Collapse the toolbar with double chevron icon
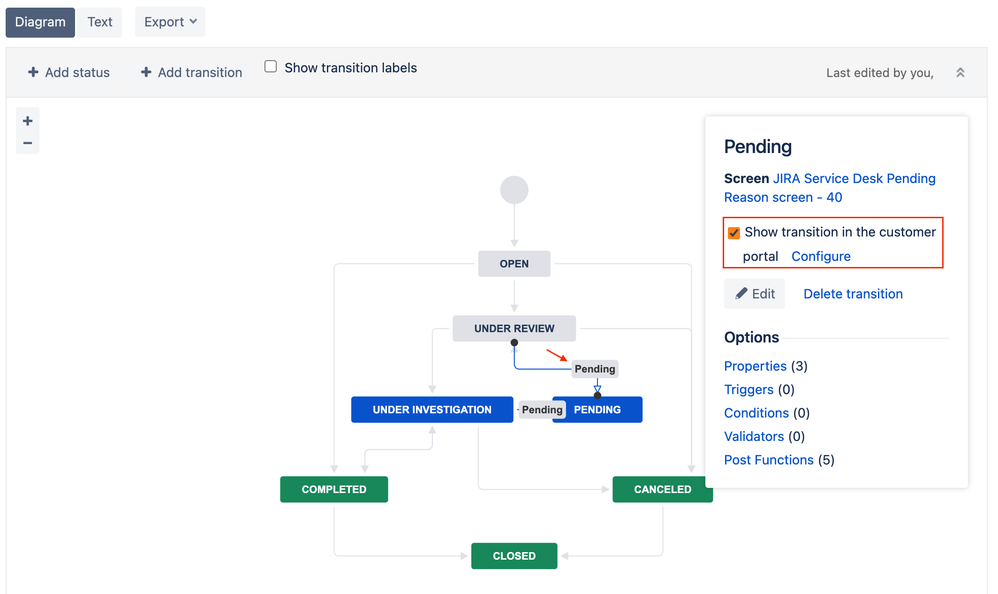998x594 pixels. 960,73
